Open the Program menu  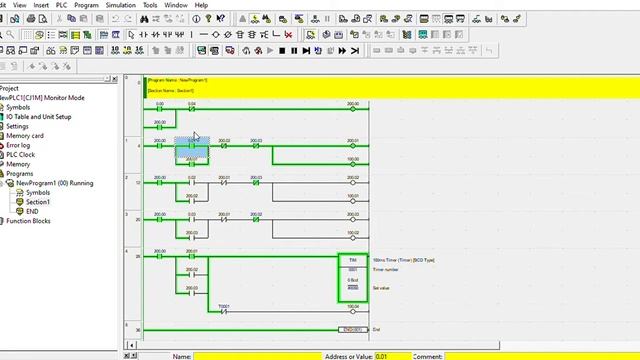[87, 5]
